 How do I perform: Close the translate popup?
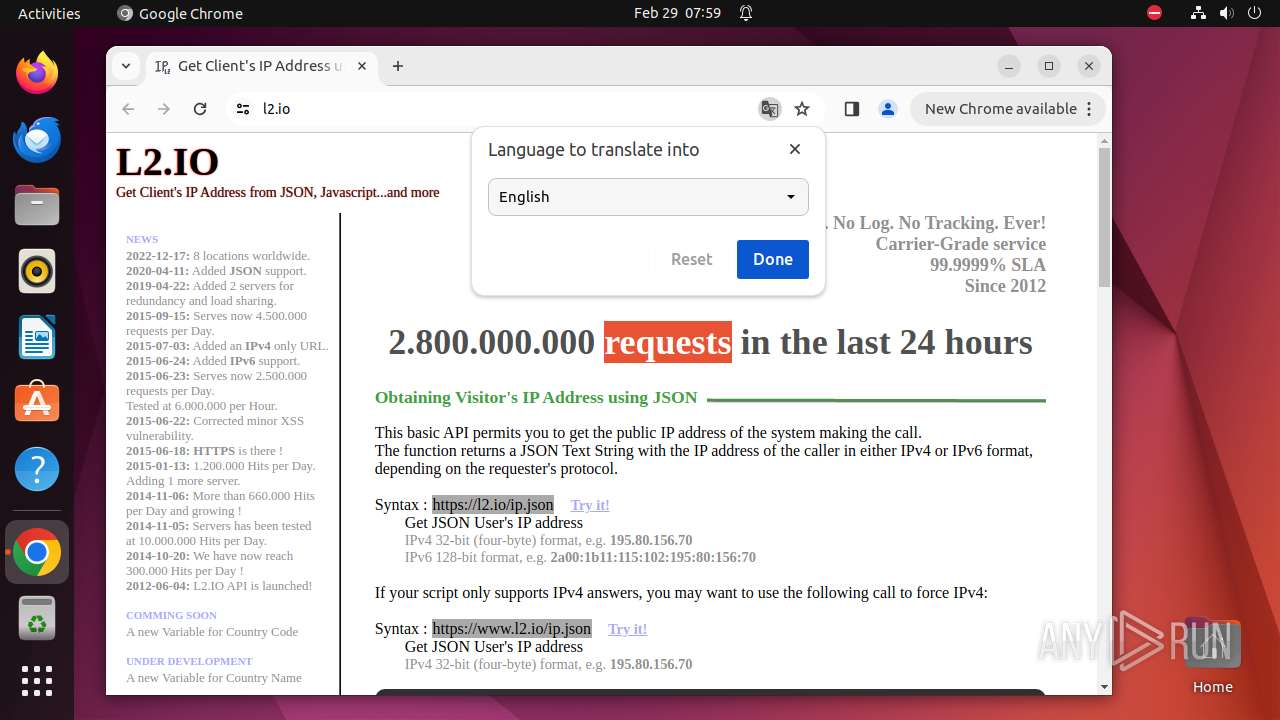click(x=795, y=149)
